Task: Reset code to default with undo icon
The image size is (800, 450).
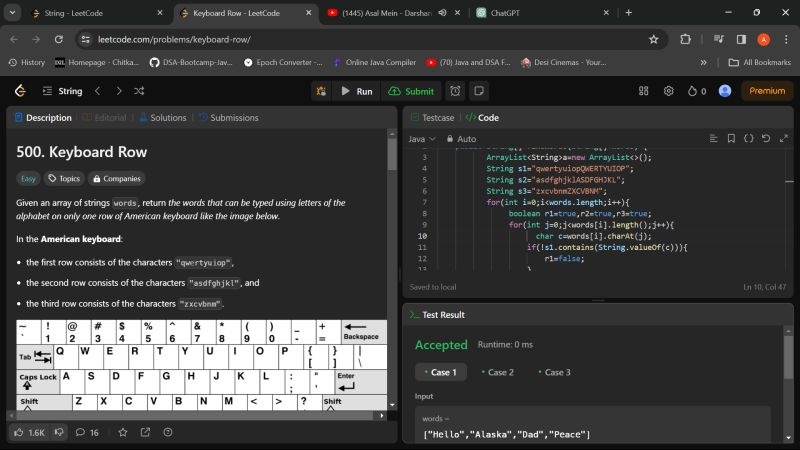Action: click(766, 138)
